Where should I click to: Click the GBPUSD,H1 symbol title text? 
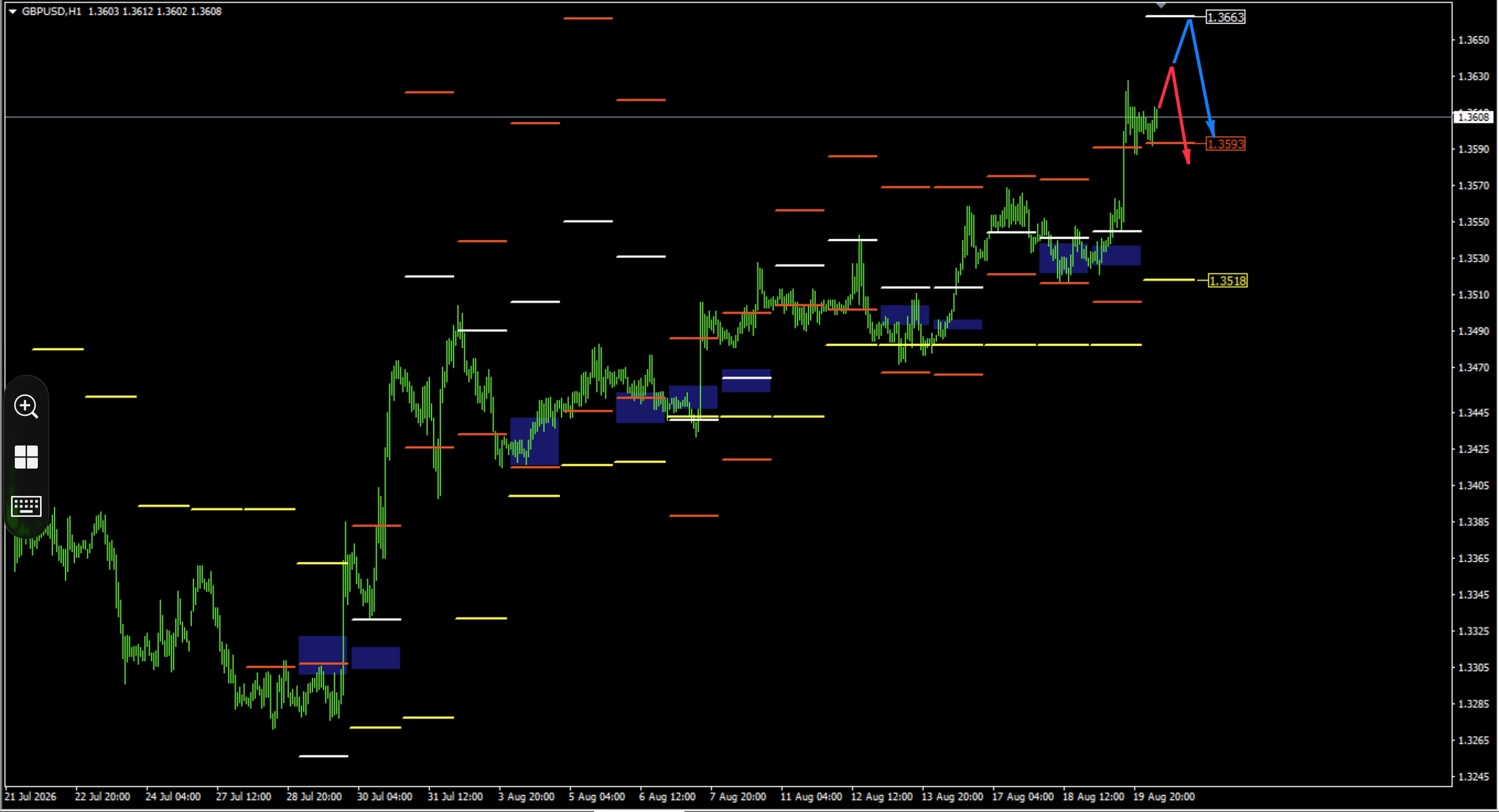[52, 12]
